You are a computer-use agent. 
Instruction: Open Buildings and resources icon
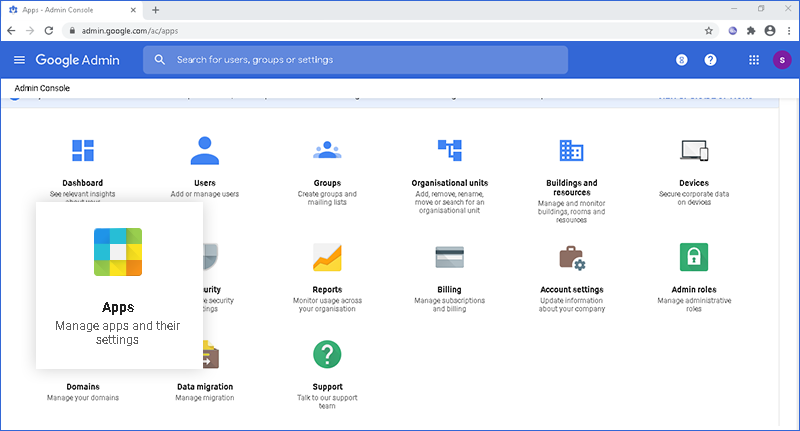(x=571, y=150)
